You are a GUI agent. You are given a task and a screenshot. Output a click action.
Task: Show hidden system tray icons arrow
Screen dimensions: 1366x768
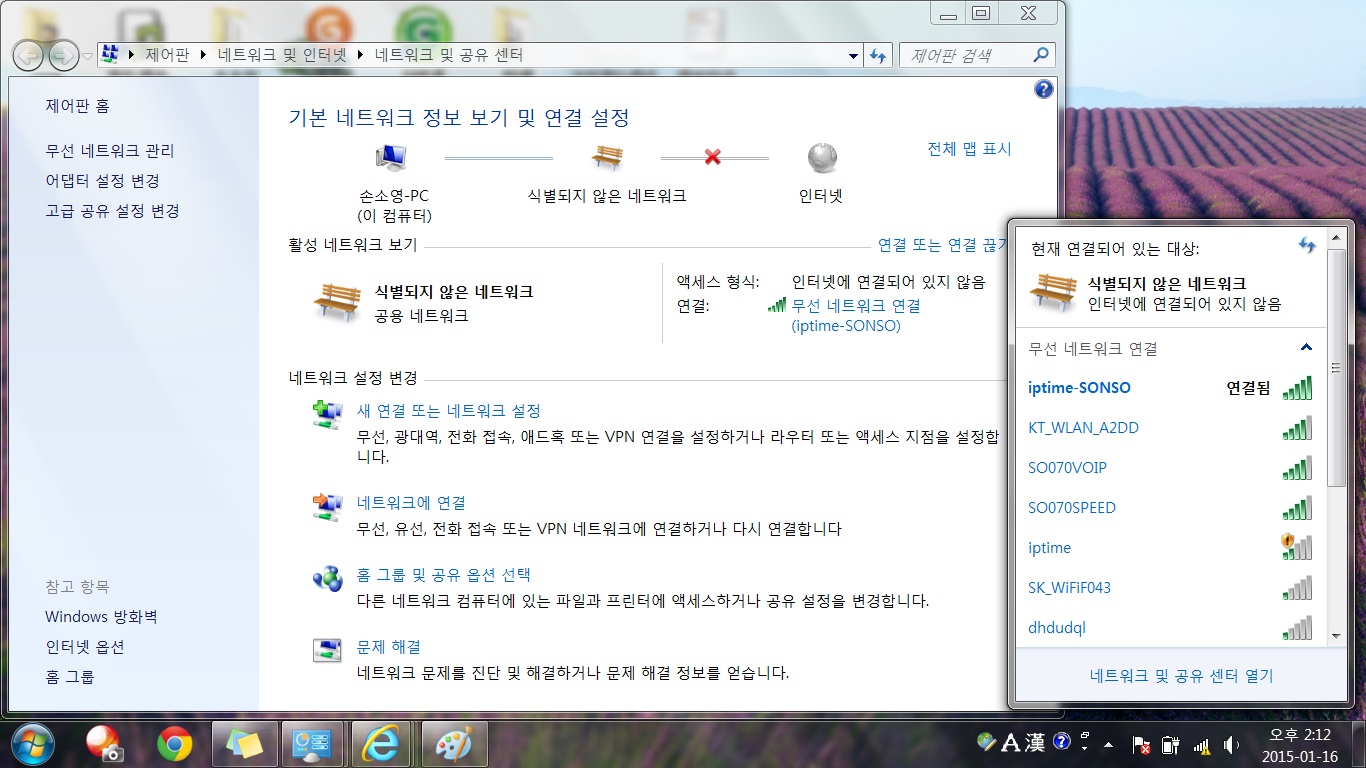1108,745
